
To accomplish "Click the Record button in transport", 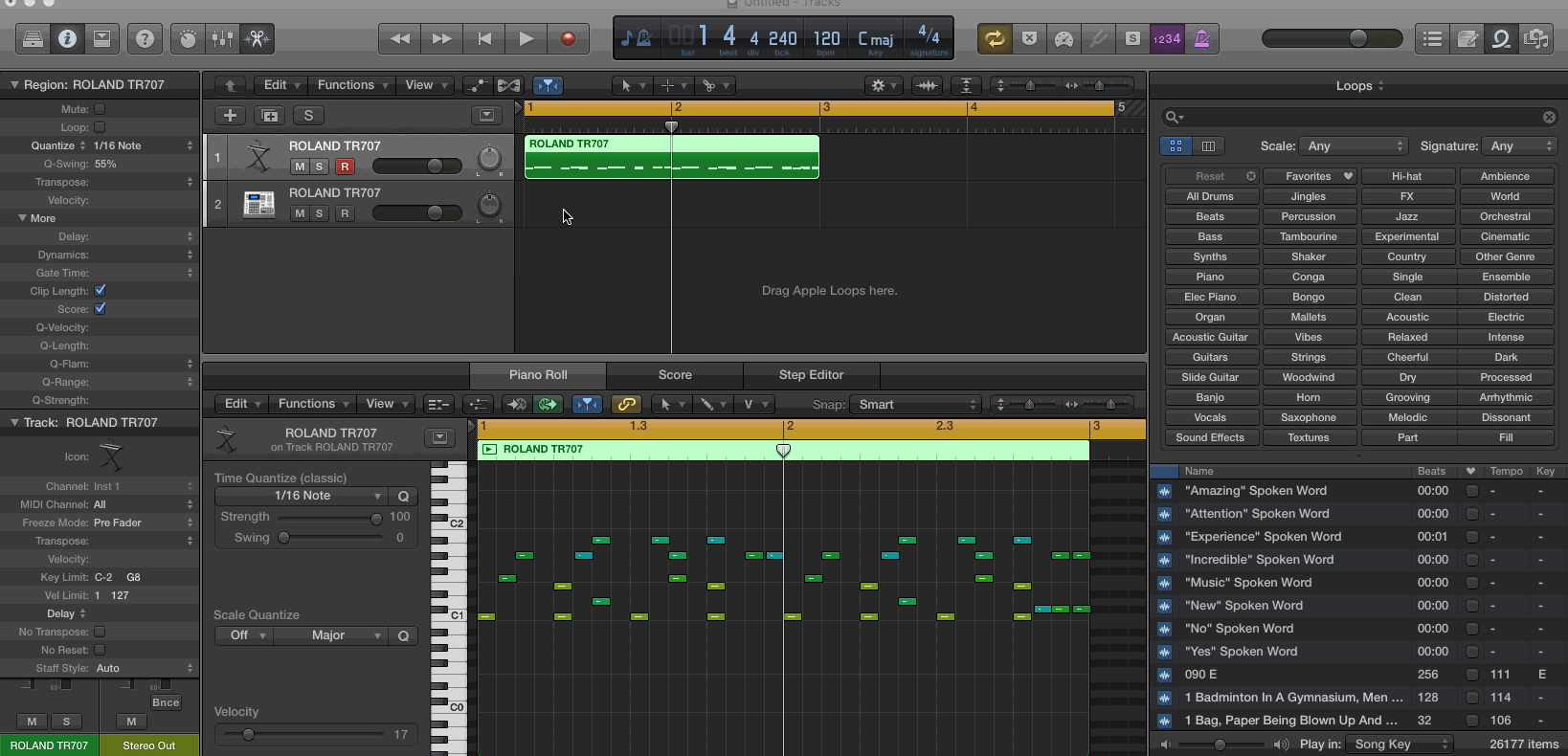I will pyautogui.click(x=568, y=38).
